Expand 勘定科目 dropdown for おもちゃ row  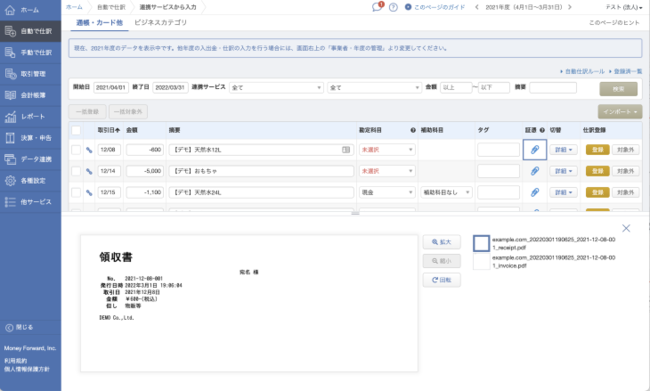coord(387,171)
